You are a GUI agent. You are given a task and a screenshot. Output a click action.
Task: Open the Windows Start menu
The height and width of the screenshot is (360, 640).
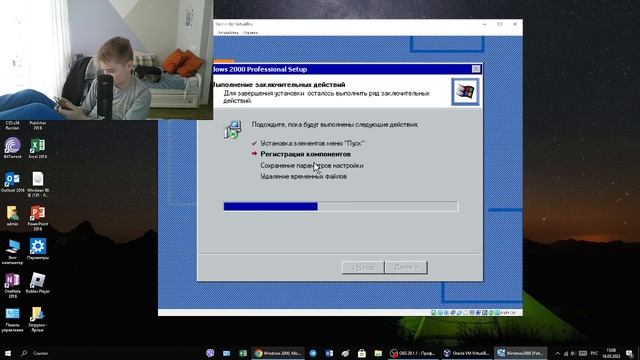tap(7, 353)
